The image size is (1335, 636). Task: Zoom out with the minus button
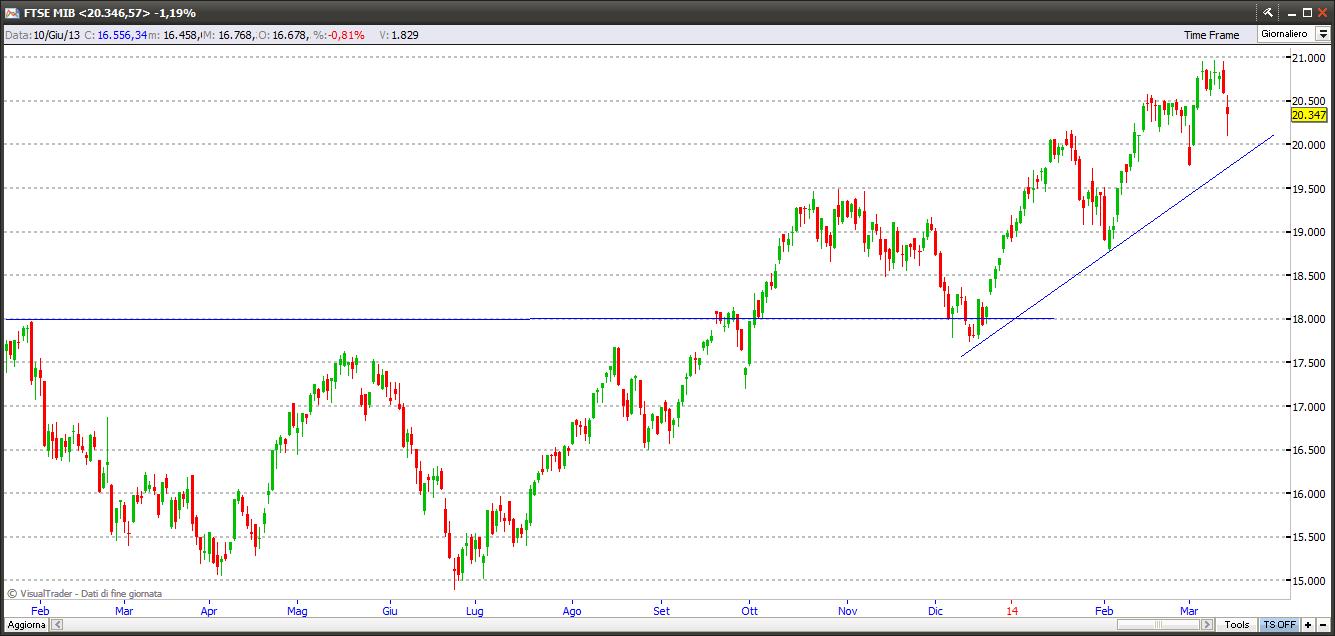pyautogui.click(x=1322, y=625)
